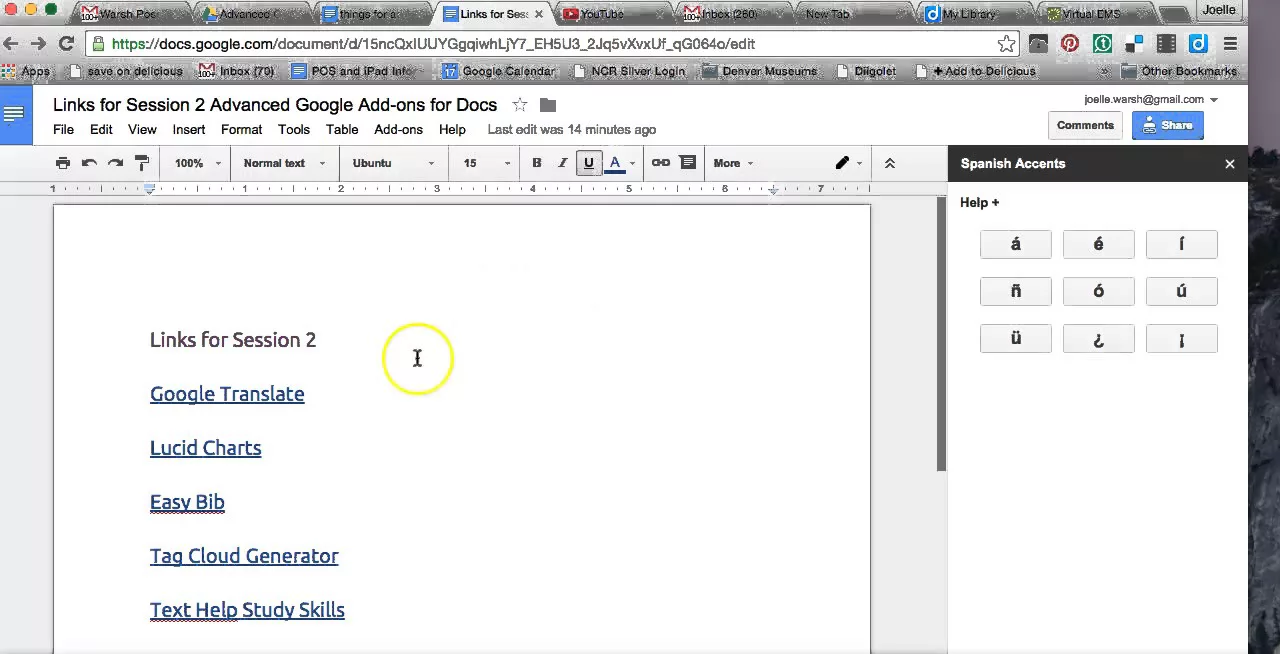The image size is (1280, 654).
Task: Expand the More toolbar options
Action: (x=733, y=163)
